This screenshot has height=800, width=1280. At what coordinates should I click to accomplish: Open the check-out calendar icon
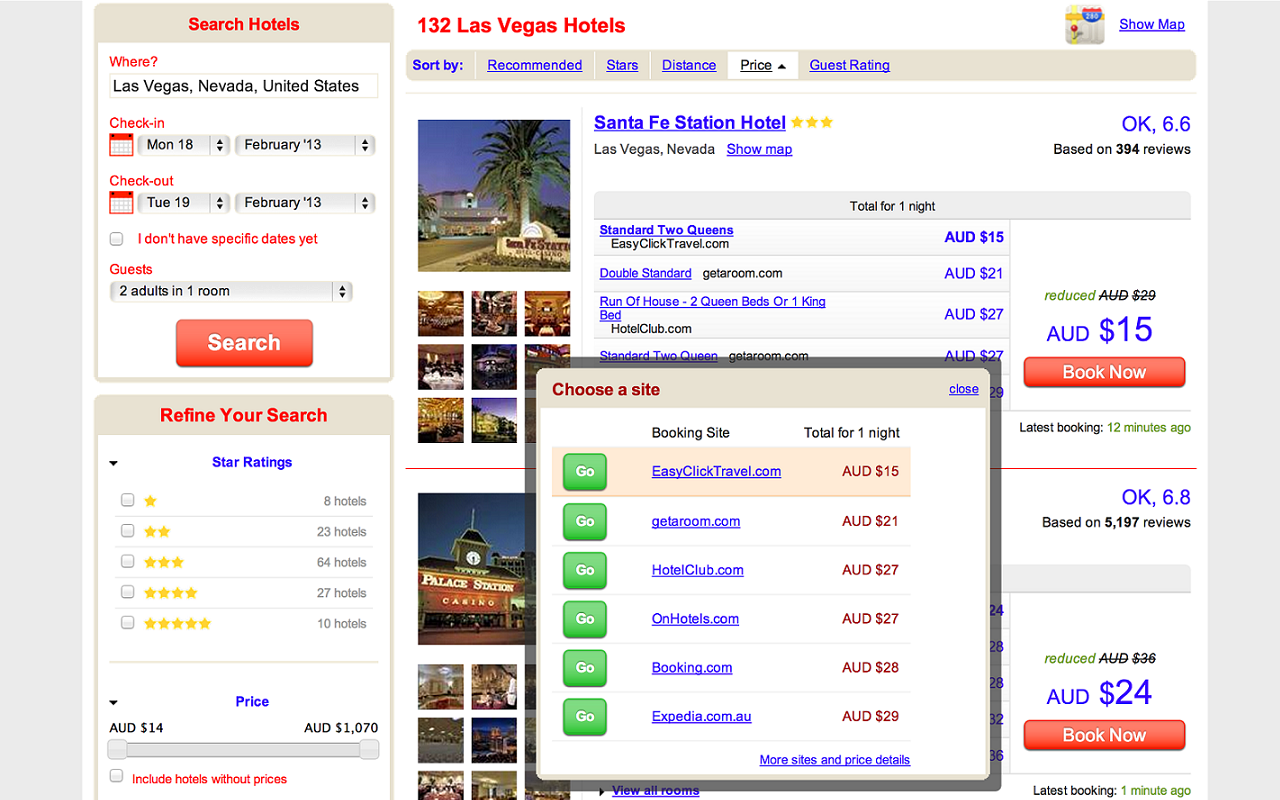tap(121, 203)
